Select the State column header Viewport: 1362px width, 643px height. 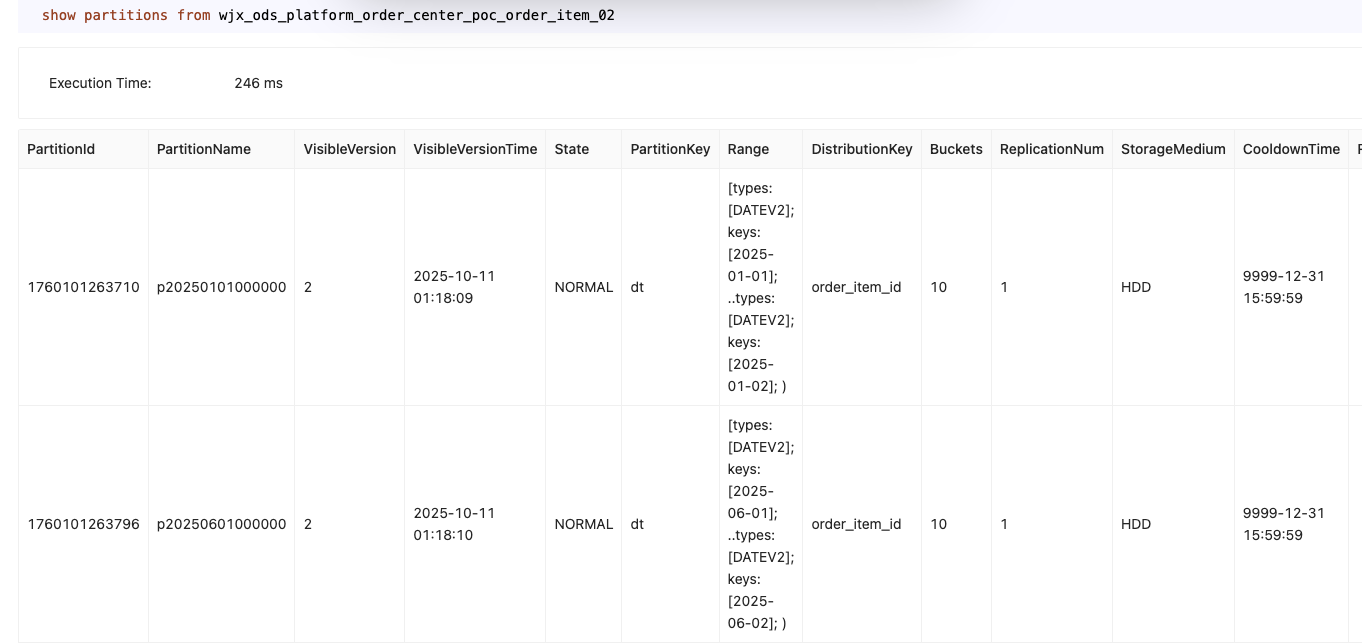click(x=572, y=149)
